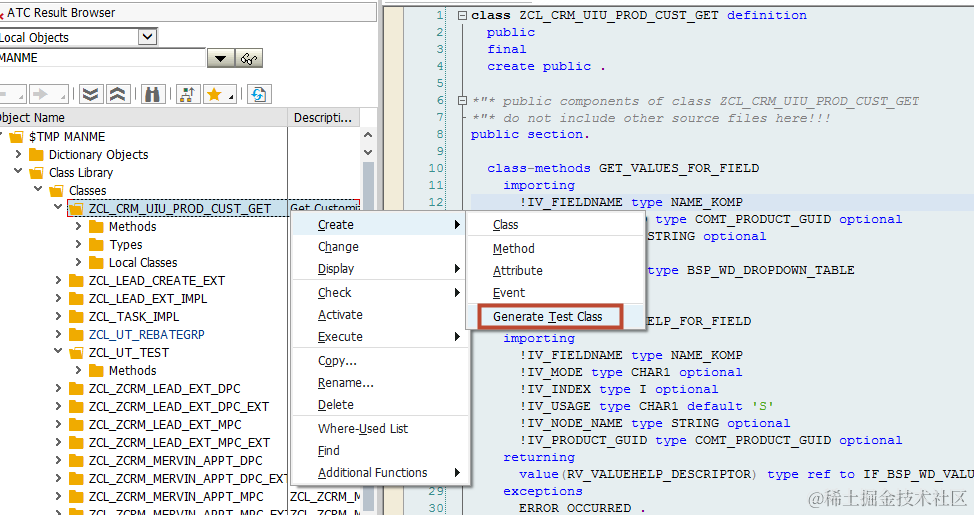Click line number 12 in the gutter
Image resolution: width=974 pixels, height=515 pixels.
click(x=436, y=202)
